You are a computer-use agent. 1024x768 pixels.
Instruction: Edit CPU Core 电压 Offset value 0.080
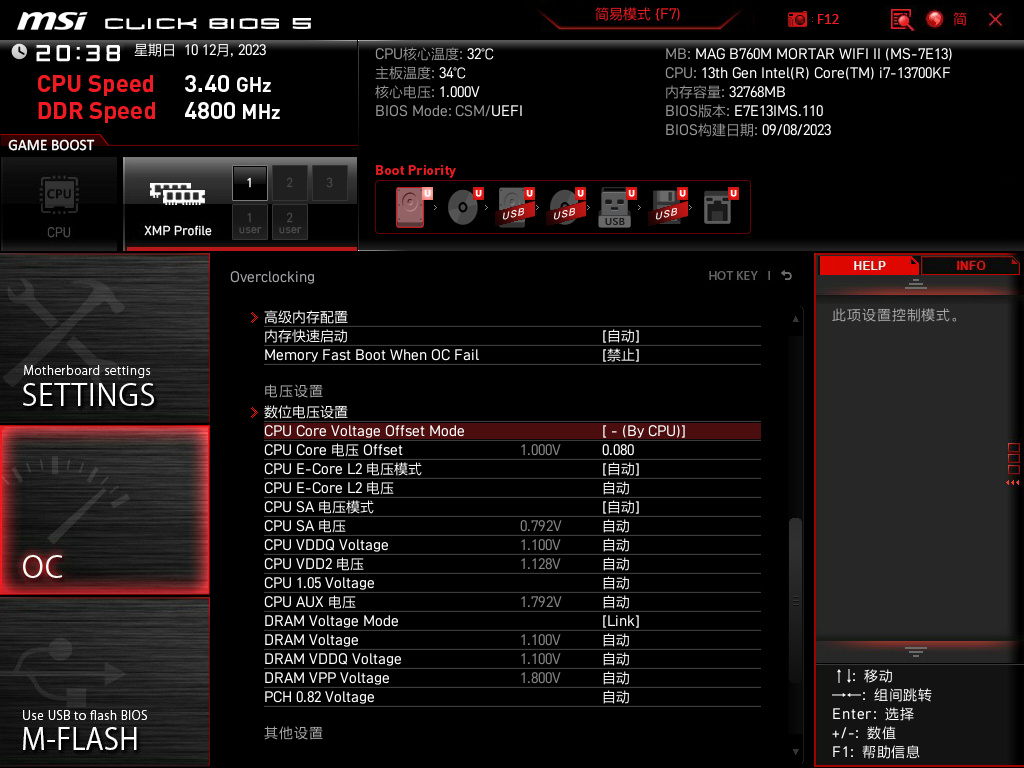click(x=618, y=450)
